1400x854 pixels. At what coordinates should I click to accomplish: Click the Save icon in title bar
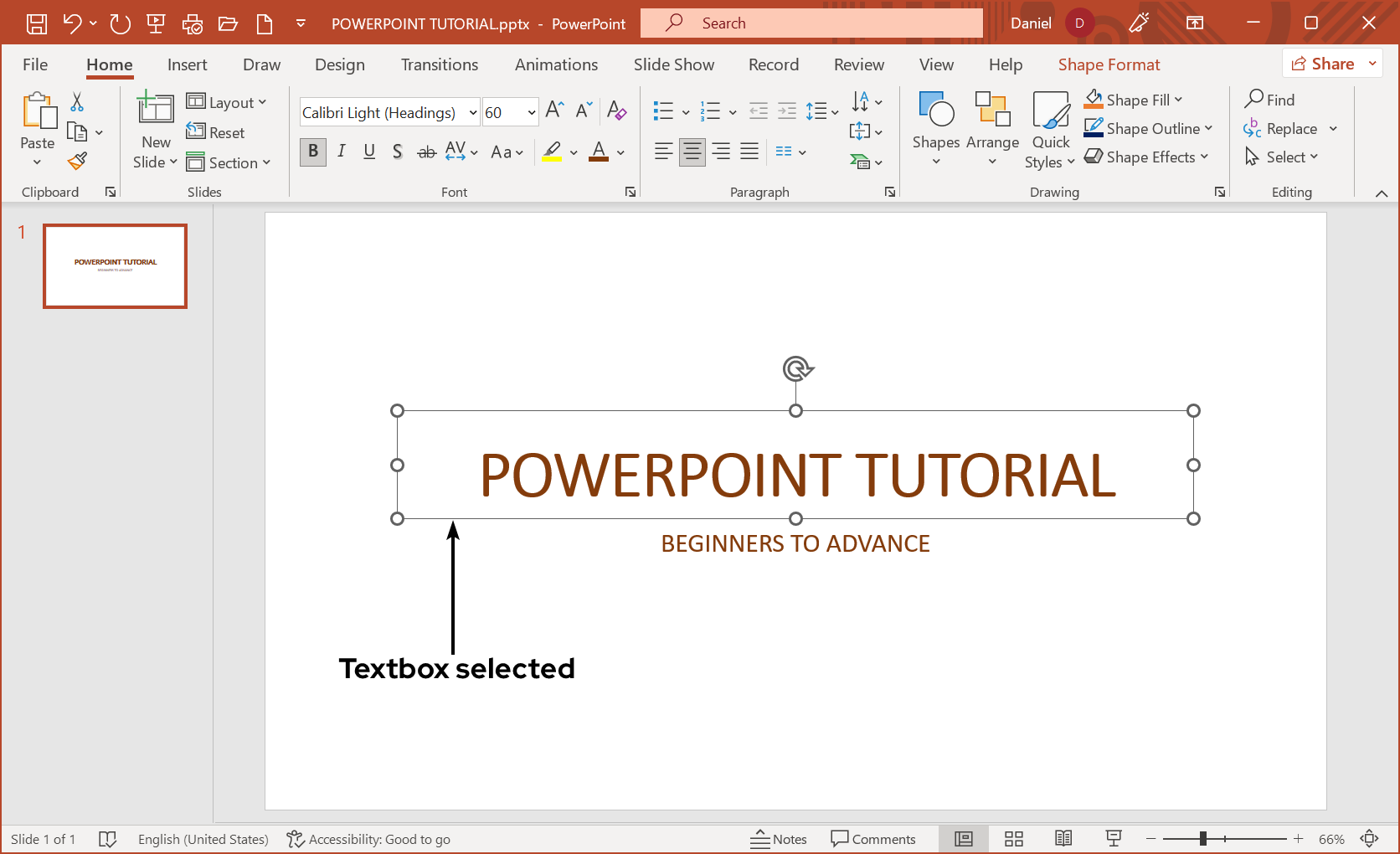[37, 23]
